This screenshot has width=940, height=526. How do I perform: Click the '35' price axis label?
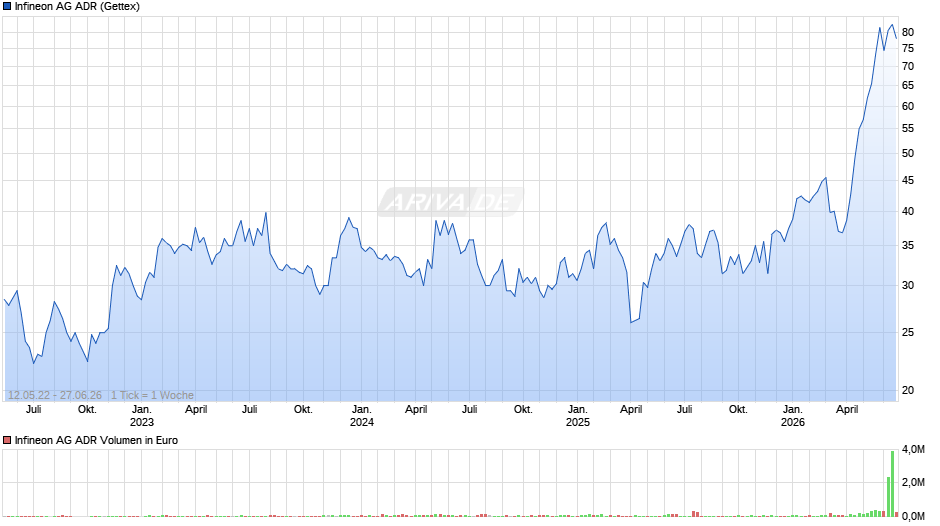point(908,245)
